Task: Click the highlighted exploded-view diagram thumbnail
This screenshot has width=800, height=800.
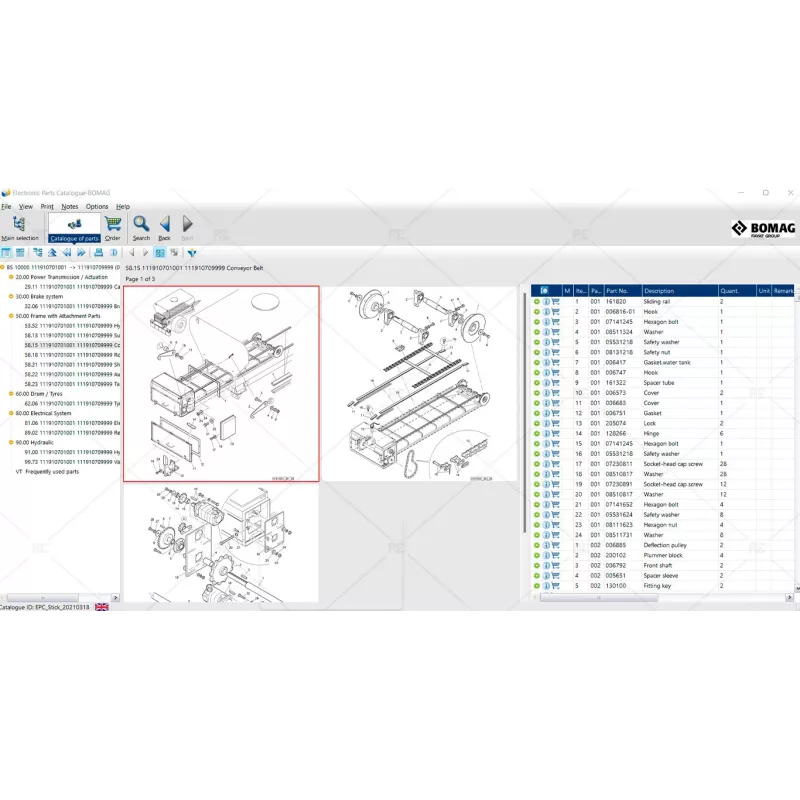Action: coord(222,385)
